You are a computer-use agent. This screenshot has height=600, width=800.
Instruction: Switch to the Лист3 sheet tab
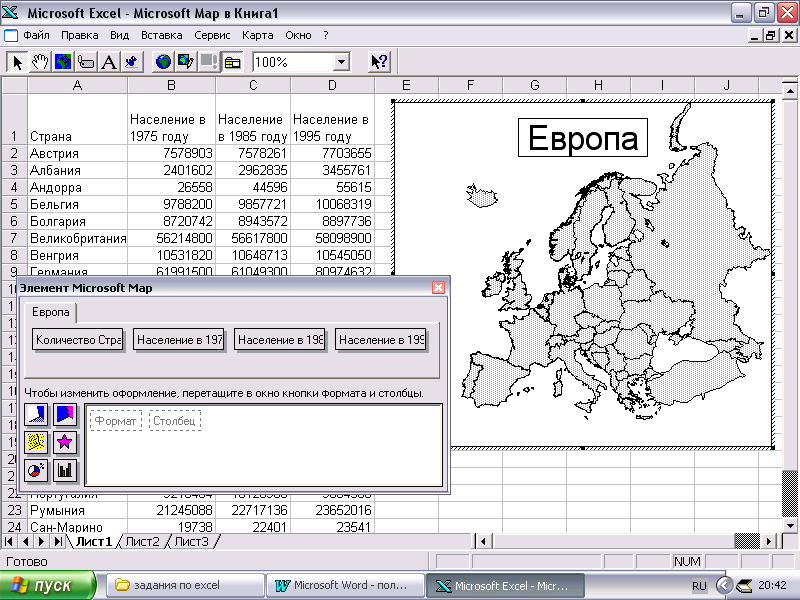[x=191, y=541]
